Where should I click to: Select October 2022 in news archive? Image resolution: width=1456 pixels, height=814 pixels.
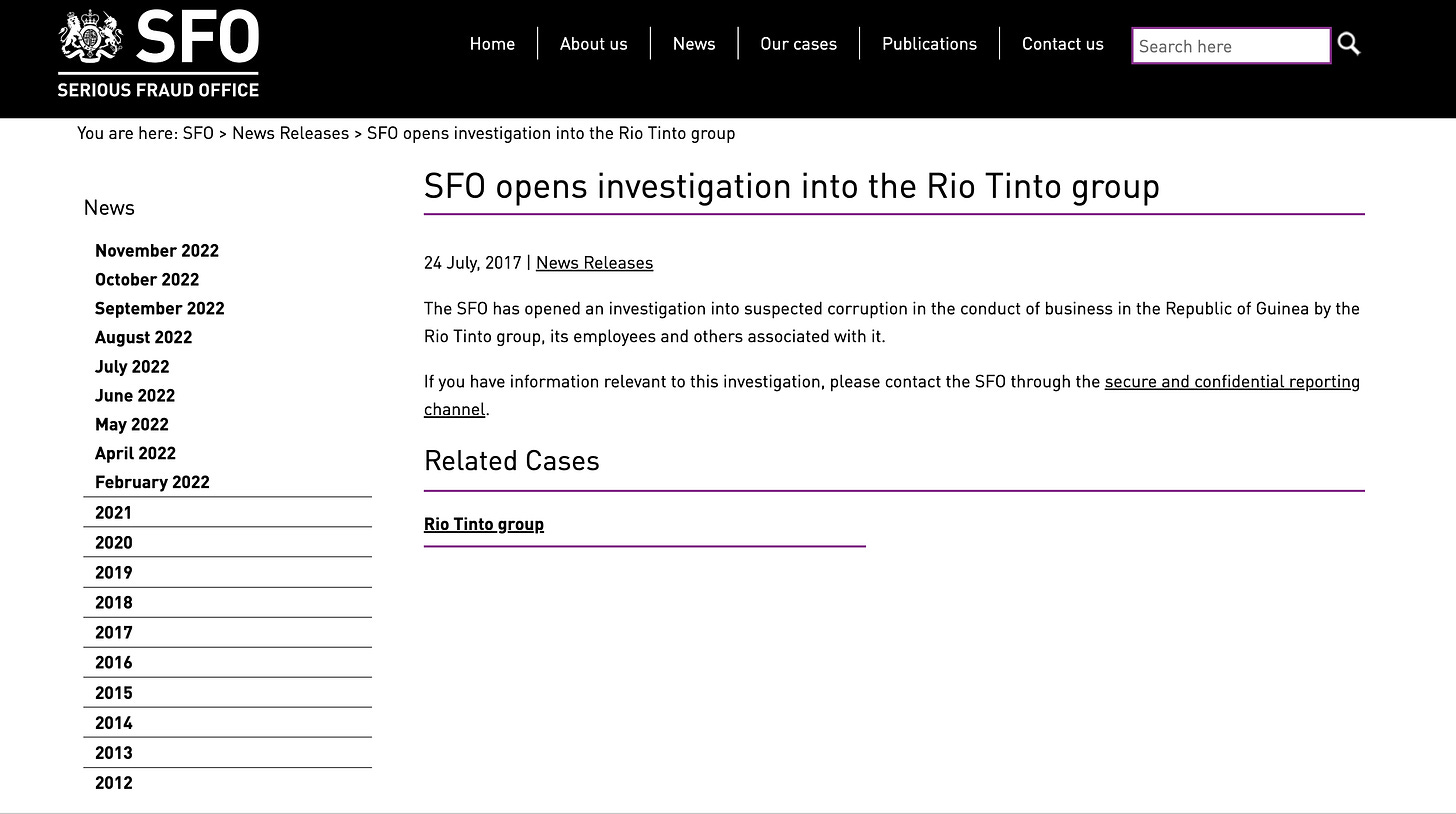pyautogui.click(x=147, y=280)
